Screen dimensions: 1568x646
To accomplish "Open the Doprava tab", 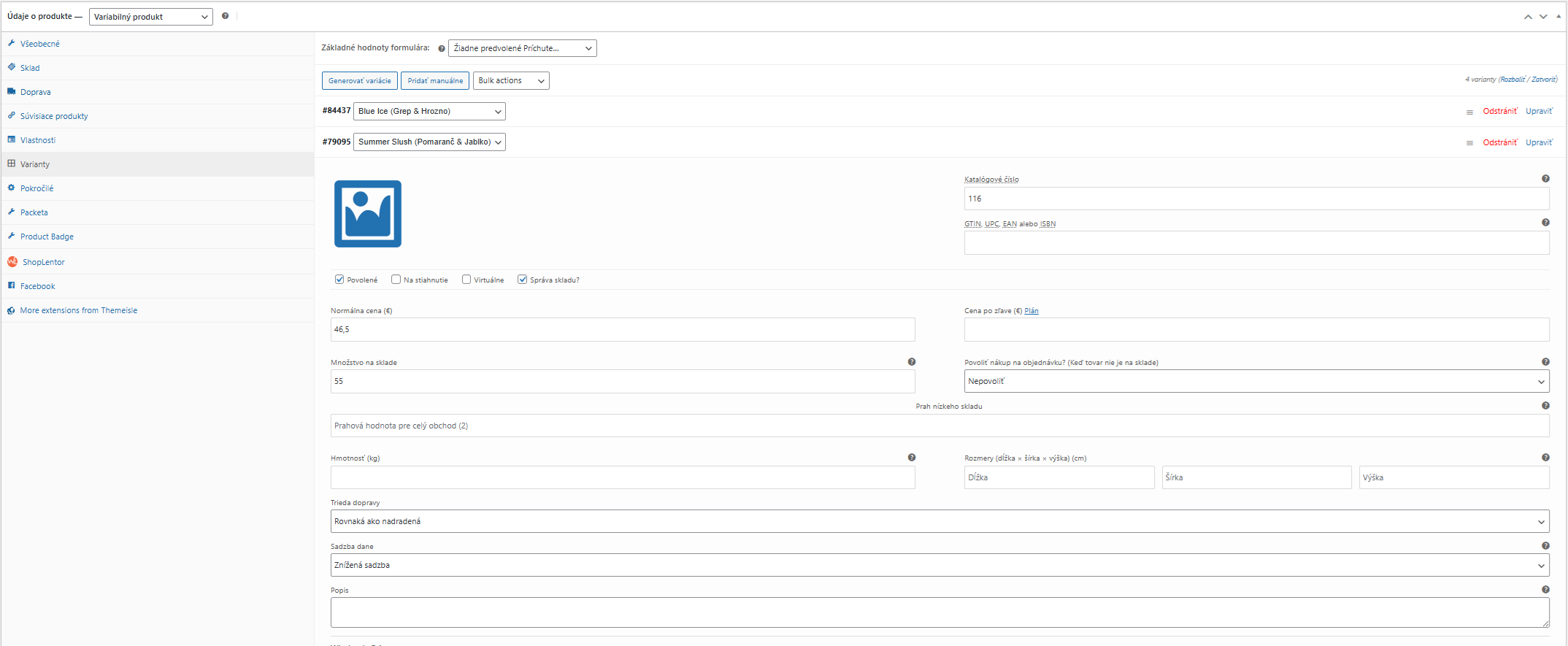I will pos(36,92).
